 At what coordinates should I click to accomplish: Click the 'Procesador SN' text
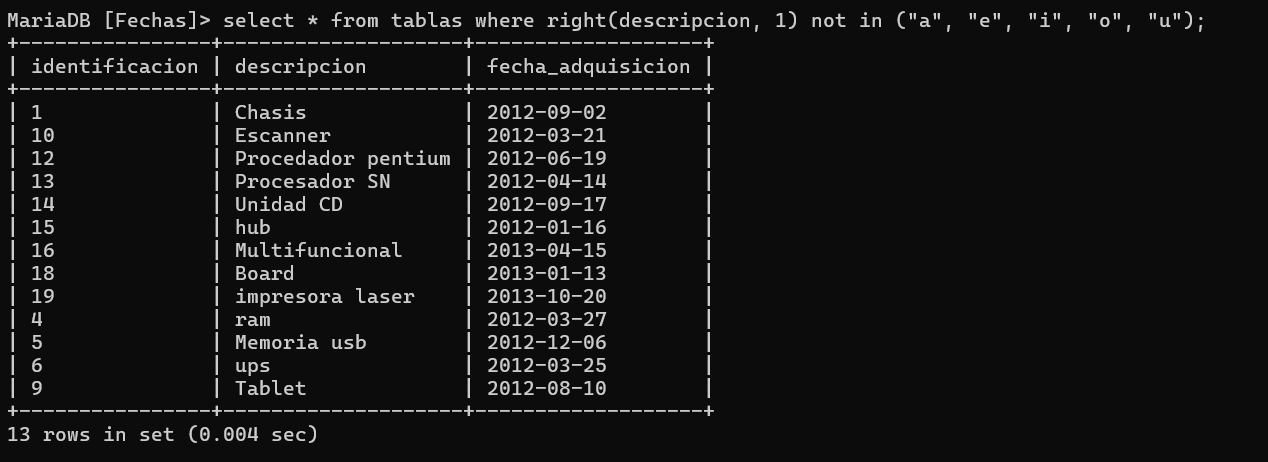click(x=312, y=182)
